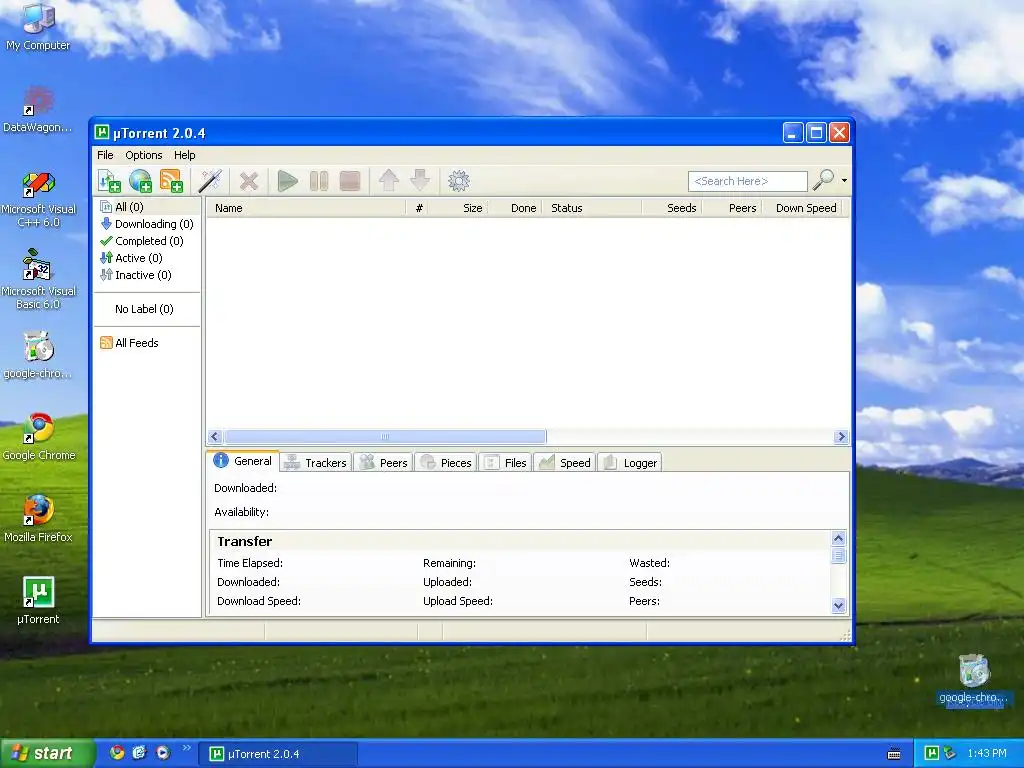Screen dimensions: 1024x768
Task: Click the µTorrent system tray icon
Action: coord(932,753)
